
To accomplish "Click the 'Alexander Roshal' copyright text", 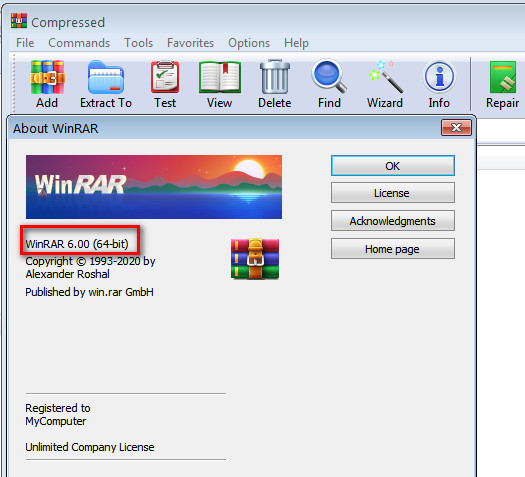I will tap(68, 274).
